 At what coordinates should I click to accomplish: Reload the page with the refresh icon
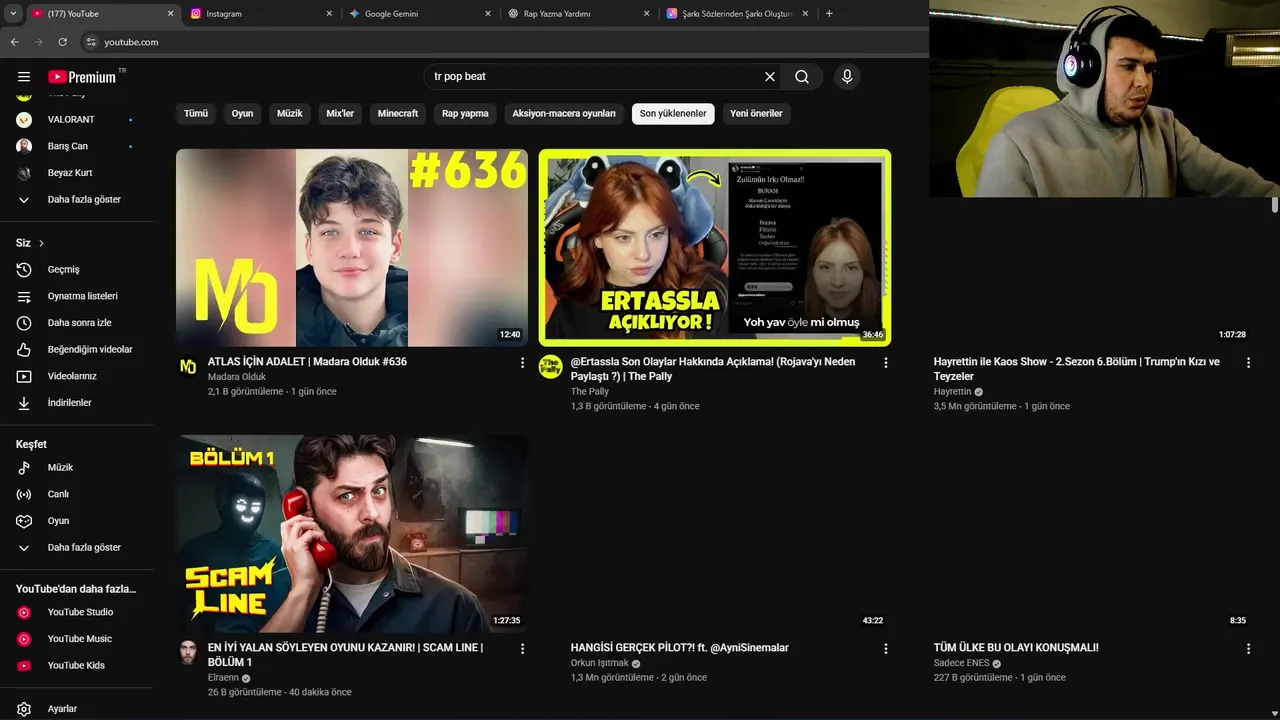[x=62, y=42]
